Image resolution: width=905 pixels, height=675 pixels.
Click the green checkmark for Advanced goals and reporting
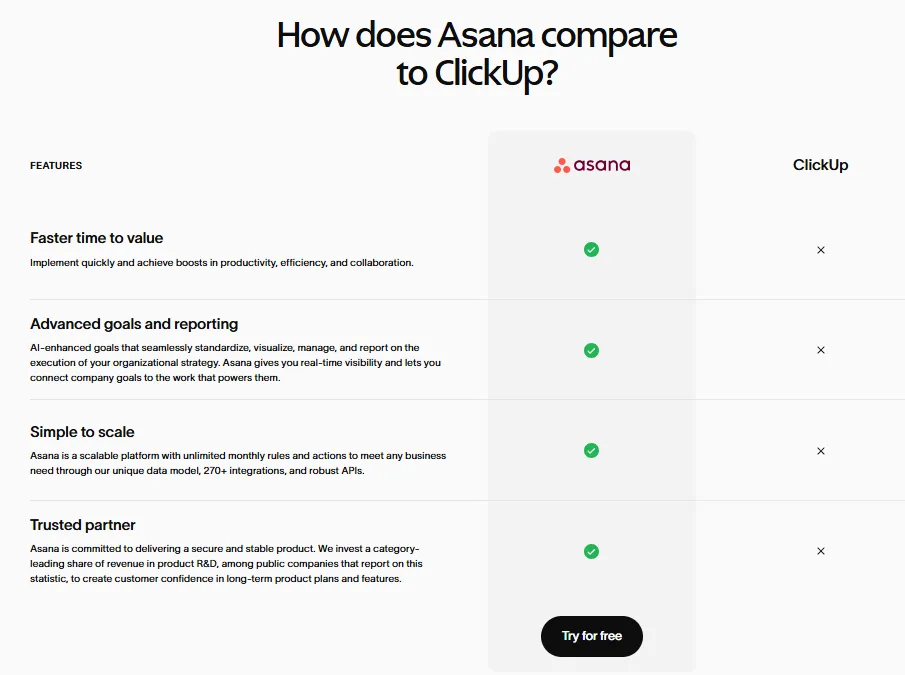[x=591, y=350]
